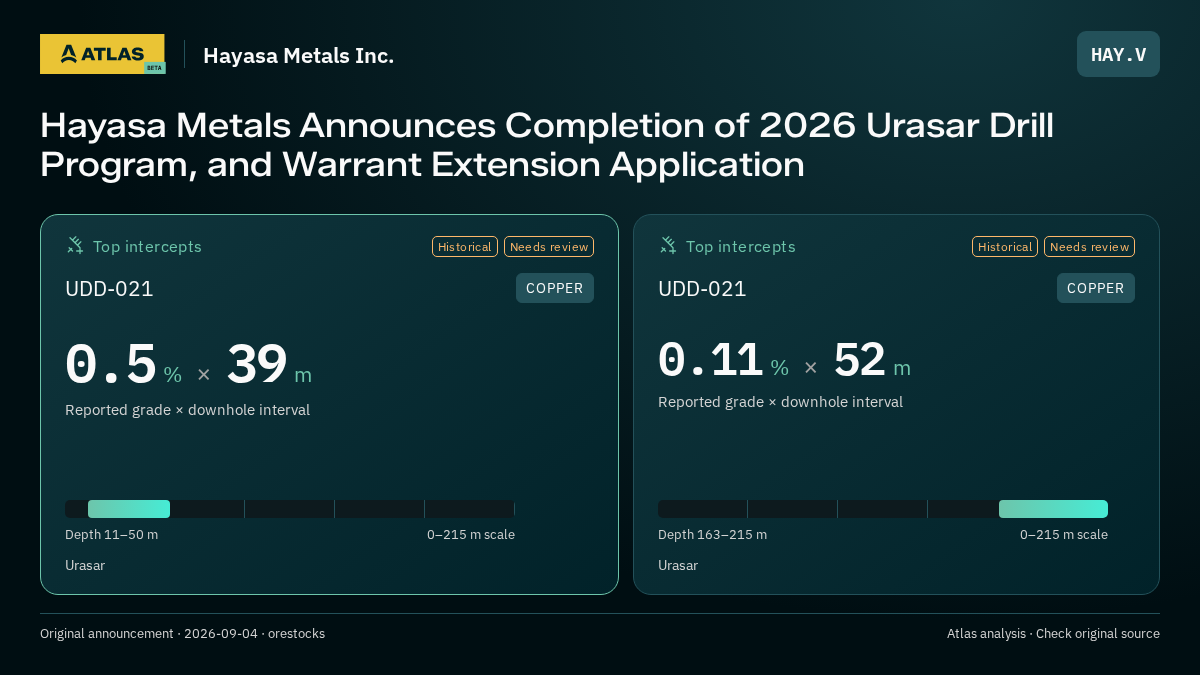Click the depth bar segment for 11–50 m
Image resolution: width=1200 pixels, height=675 pixels.
pyautogui.click(x=129, y=509)
